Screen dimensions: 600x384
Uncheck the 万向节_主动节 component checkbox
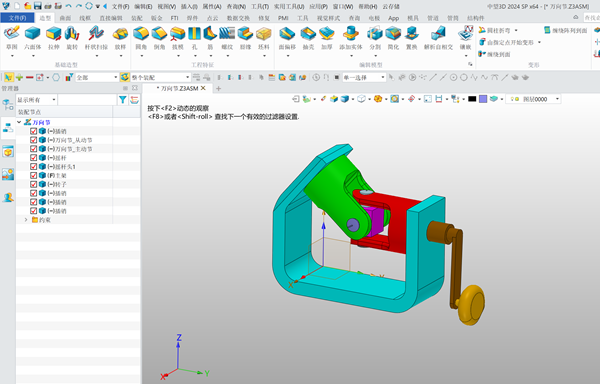pyautogui.click(x=33, y=149)
